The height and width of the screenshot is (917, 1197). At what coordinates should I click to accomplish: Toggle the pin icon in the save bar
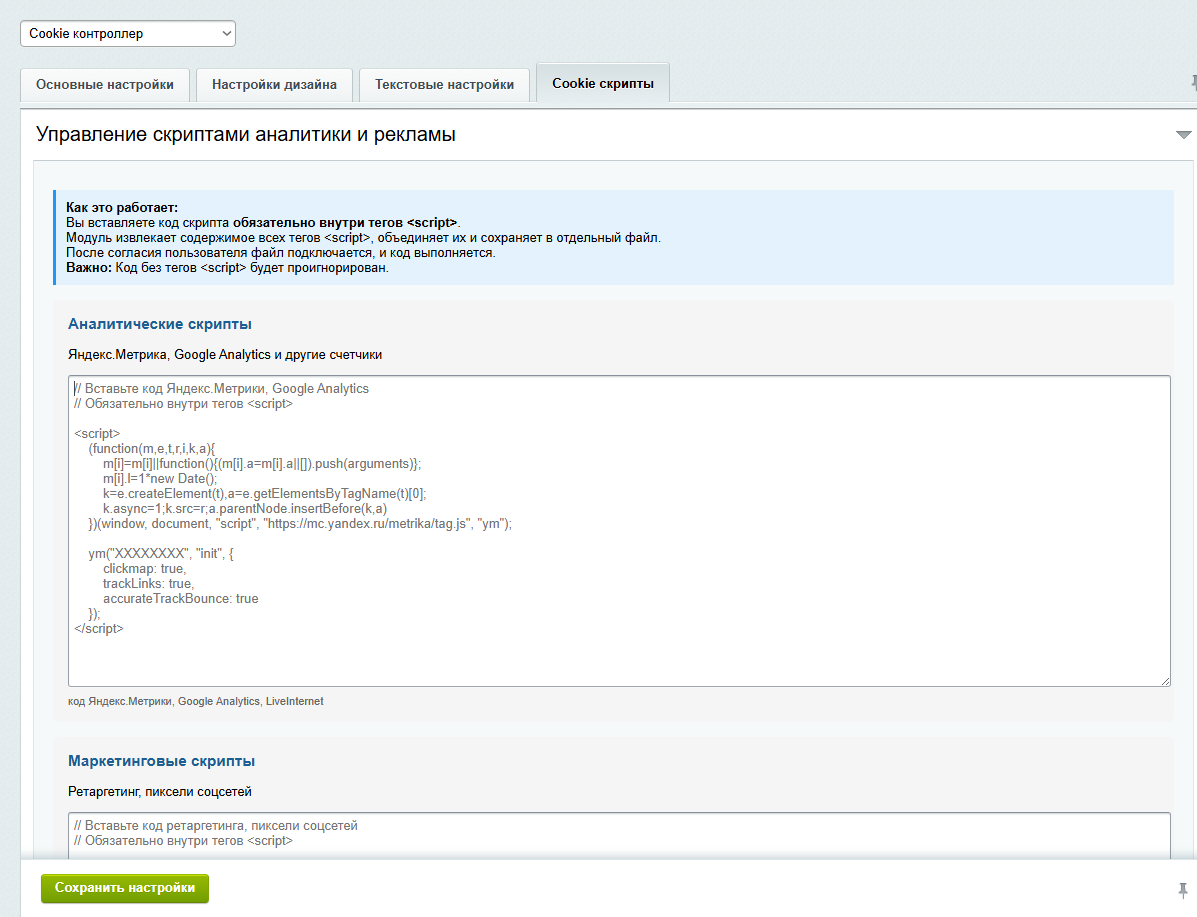pyautogui.click(x=1182, y=890)
